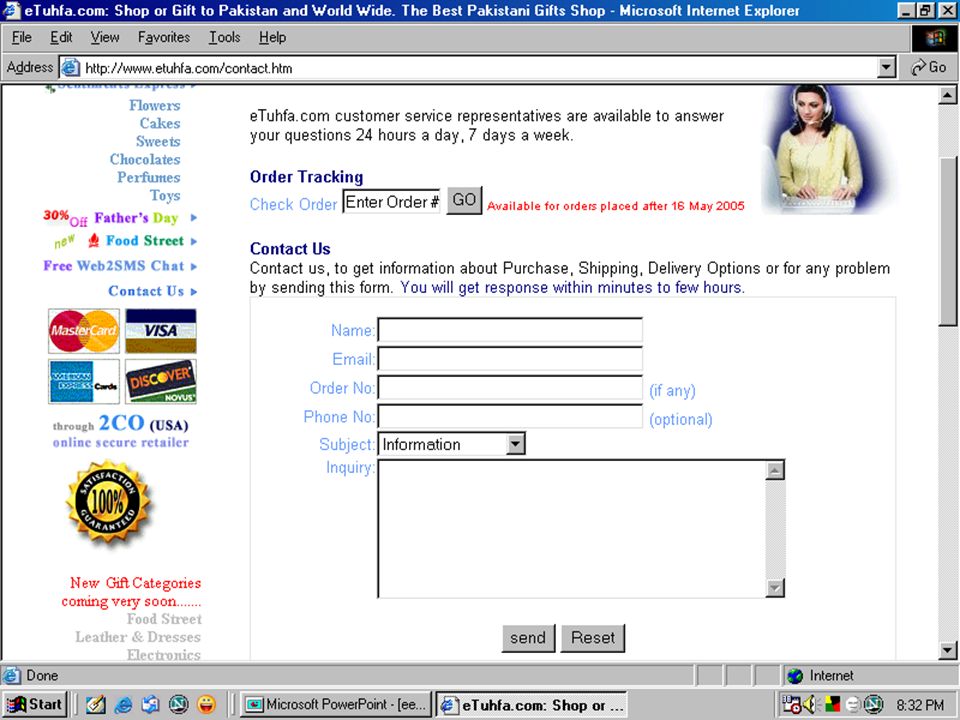Click the Order No input field
The image size is (960, 720).
pyautogui.click(x=510, y=388)
